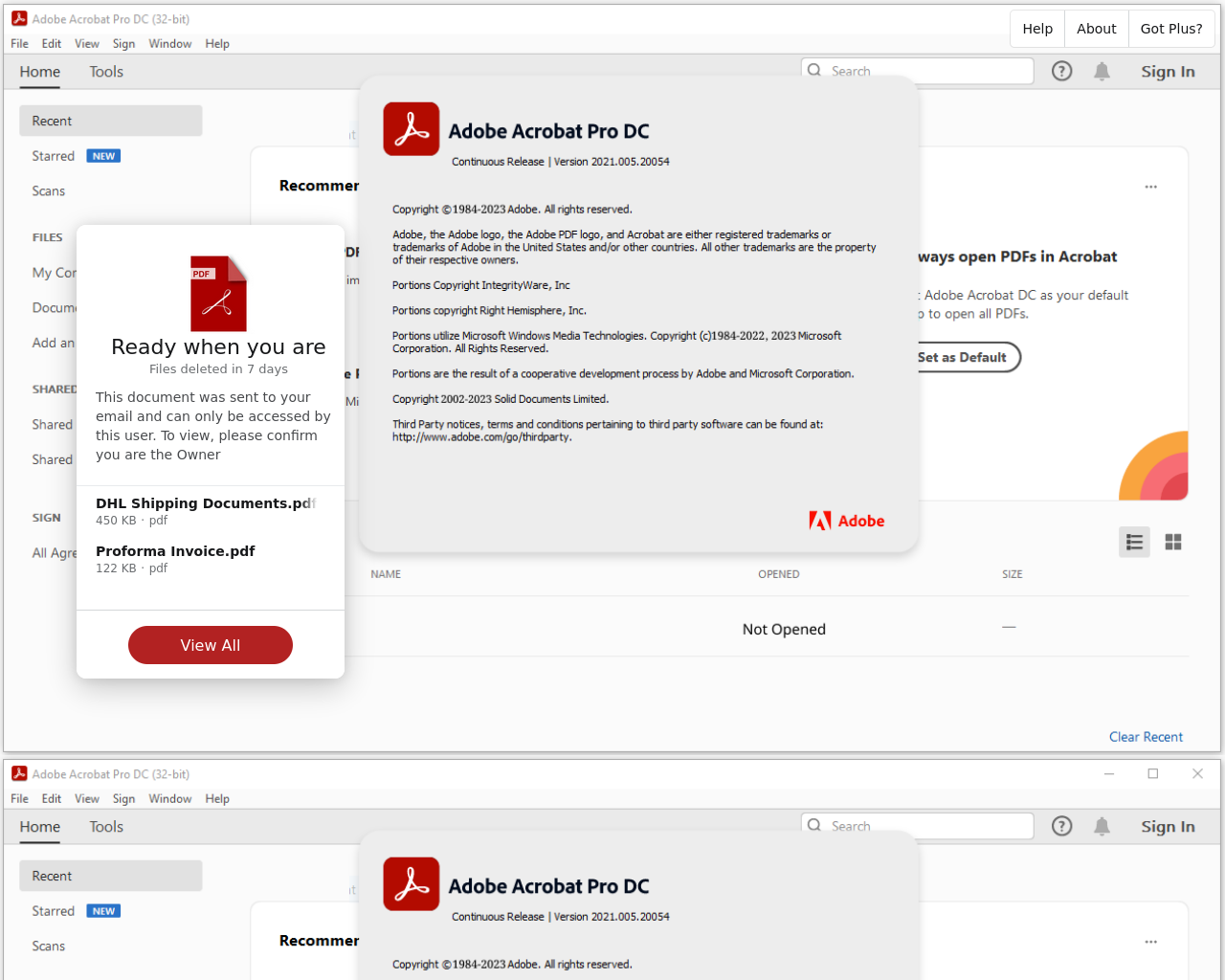Switch to grid thumbnail view icon
The height and width of the screenshot is (980, 1225).
tap(1172, 542)
